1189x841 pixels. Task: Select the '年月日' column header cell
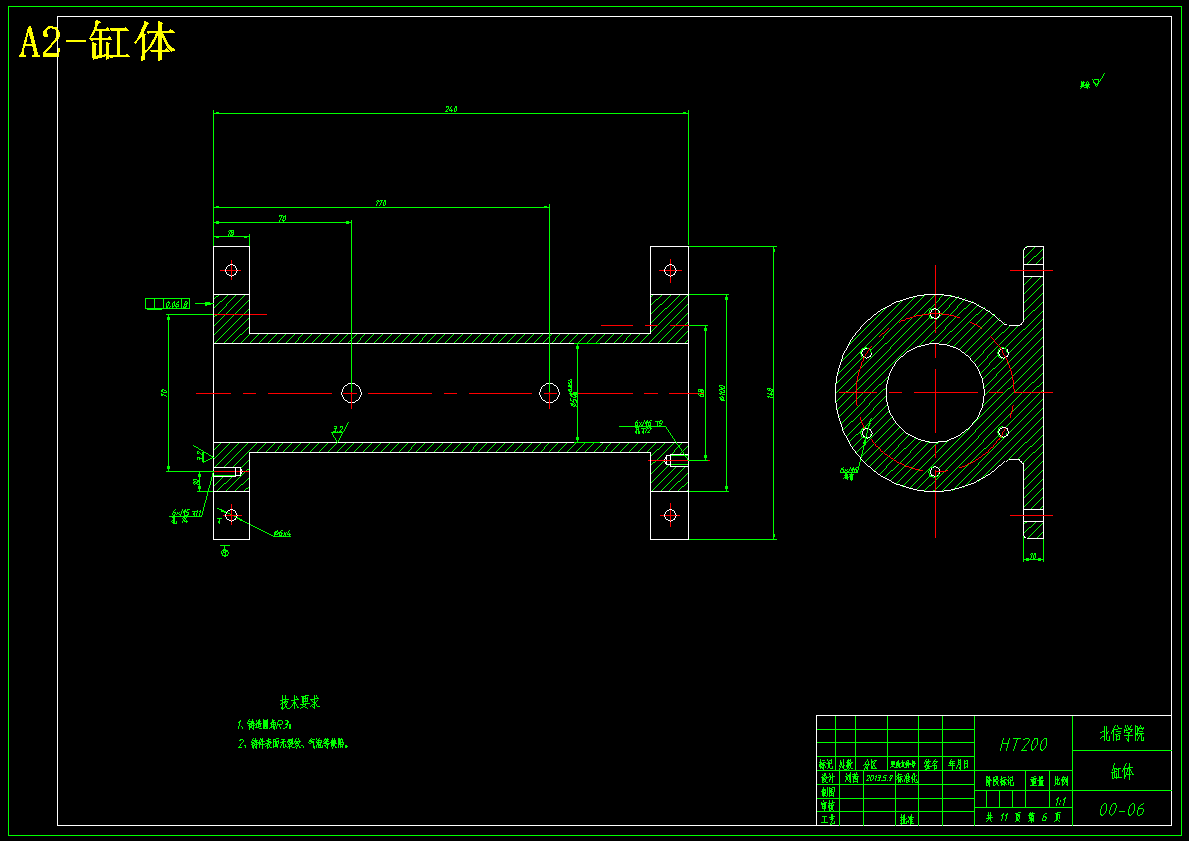click(958, 764)
